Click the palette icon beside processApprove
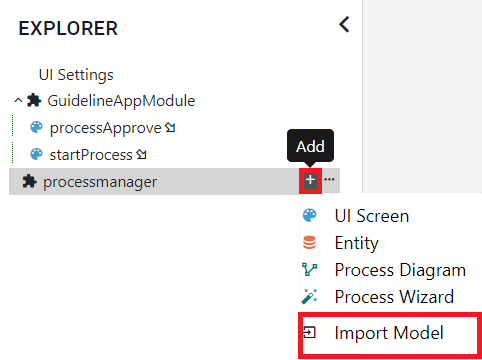482x360 pixels. [36, 127]
